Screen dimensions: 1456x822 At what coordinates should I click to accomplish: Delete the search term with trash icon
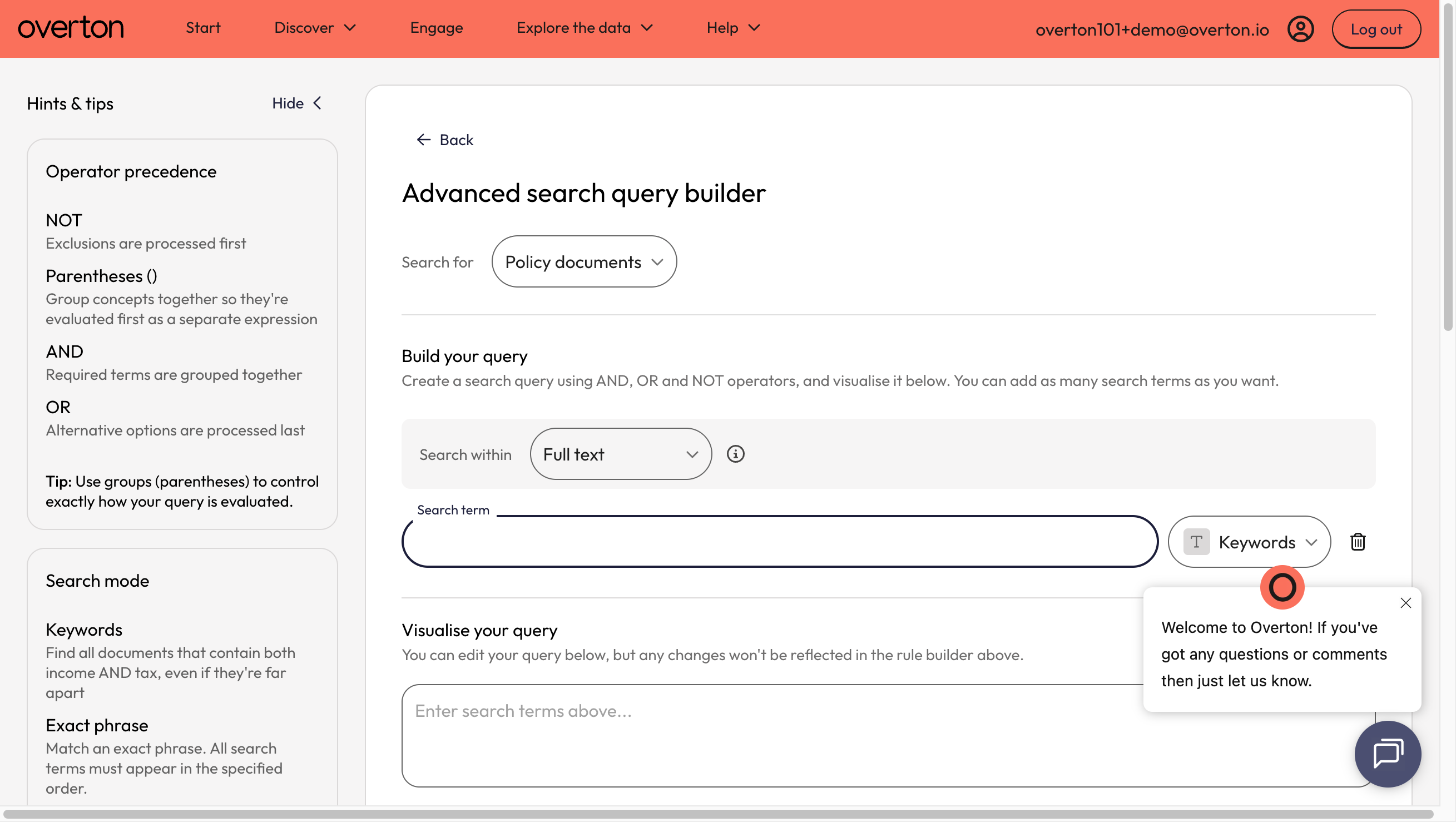coord(1358,542)
